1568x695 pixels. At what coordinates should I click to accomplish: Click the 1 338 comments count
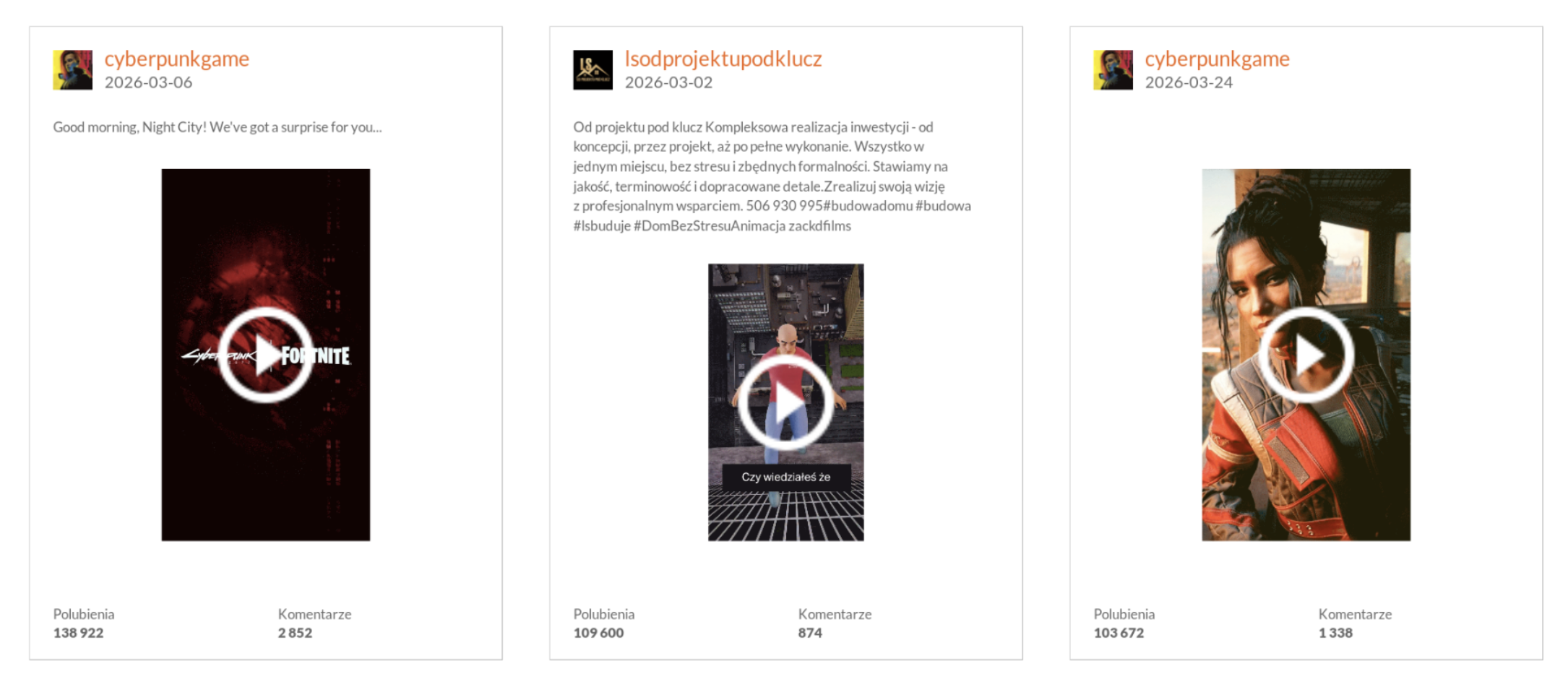tap(1335, 633)
